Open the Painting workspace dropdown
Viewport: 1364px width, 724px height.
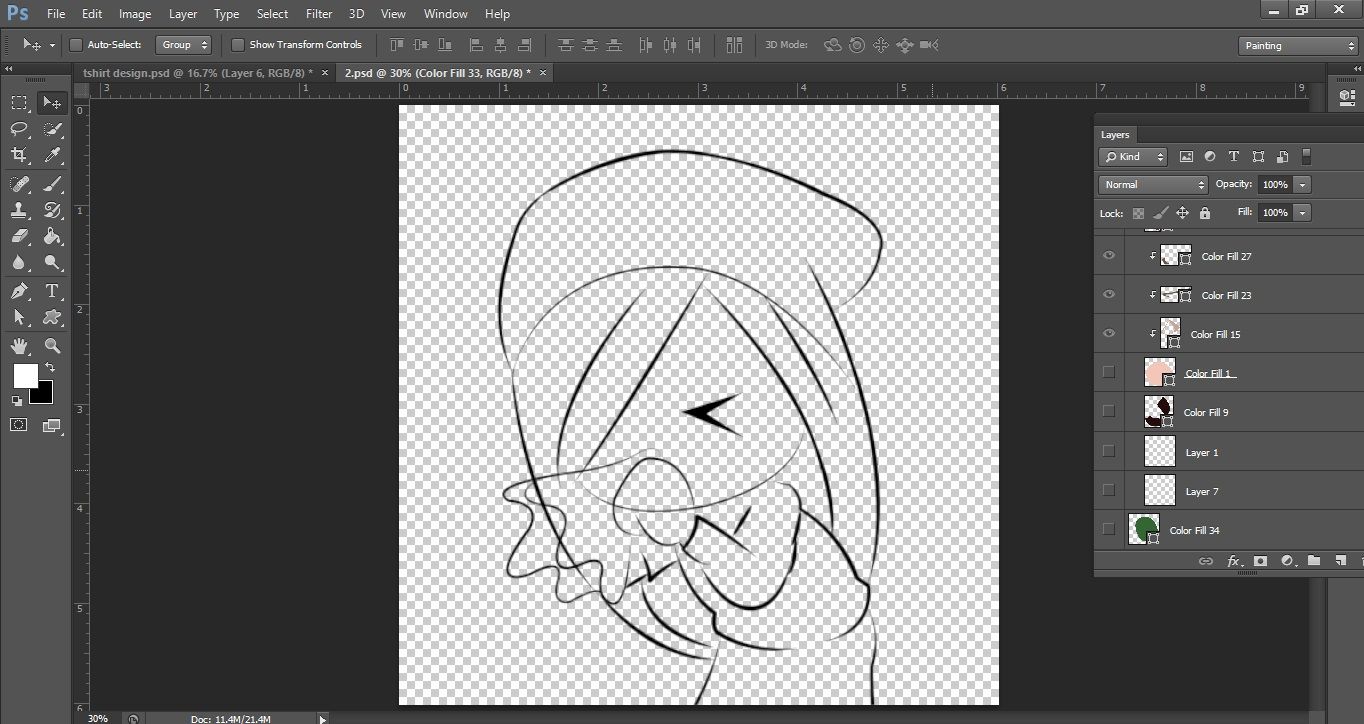1297,46
